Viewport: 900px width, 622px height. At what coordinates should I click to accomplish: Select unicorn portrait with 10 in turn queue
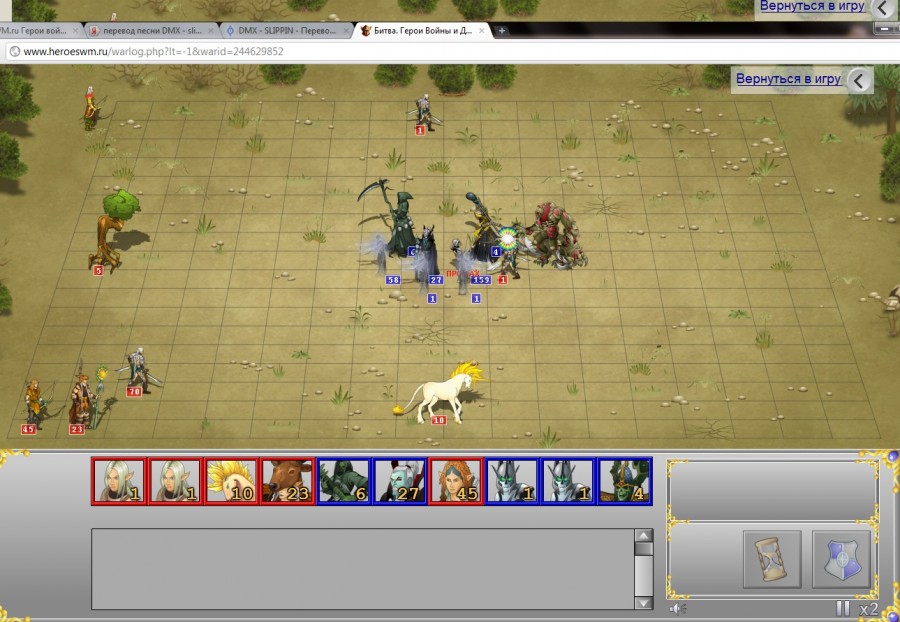point(231,481)
